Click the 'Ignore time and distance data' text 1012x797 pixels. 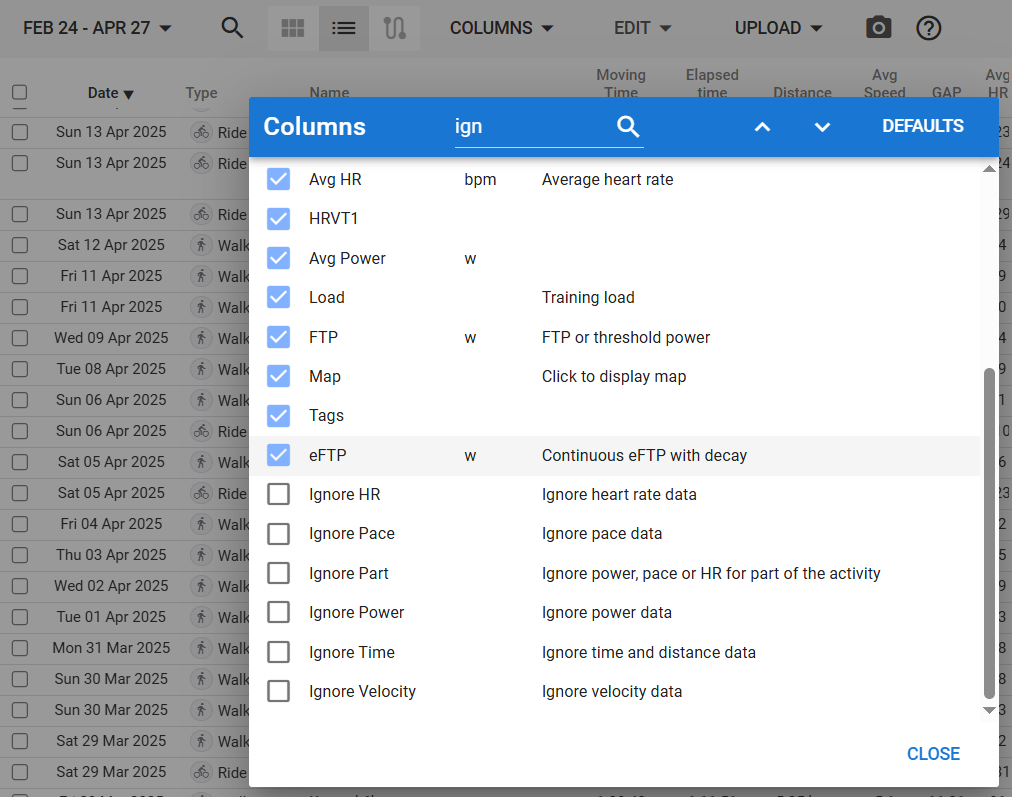point(649,652)
